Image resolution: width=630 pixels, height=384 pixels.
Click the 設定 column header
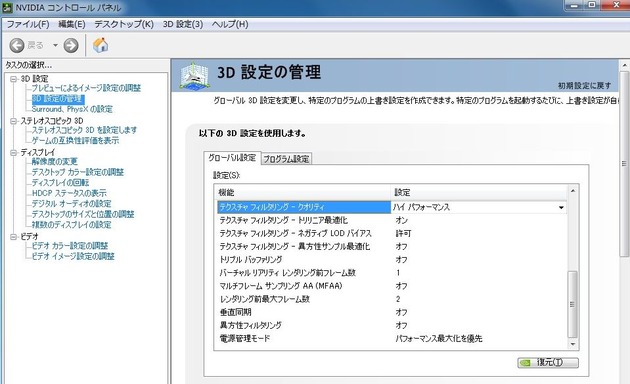[479, 192]
